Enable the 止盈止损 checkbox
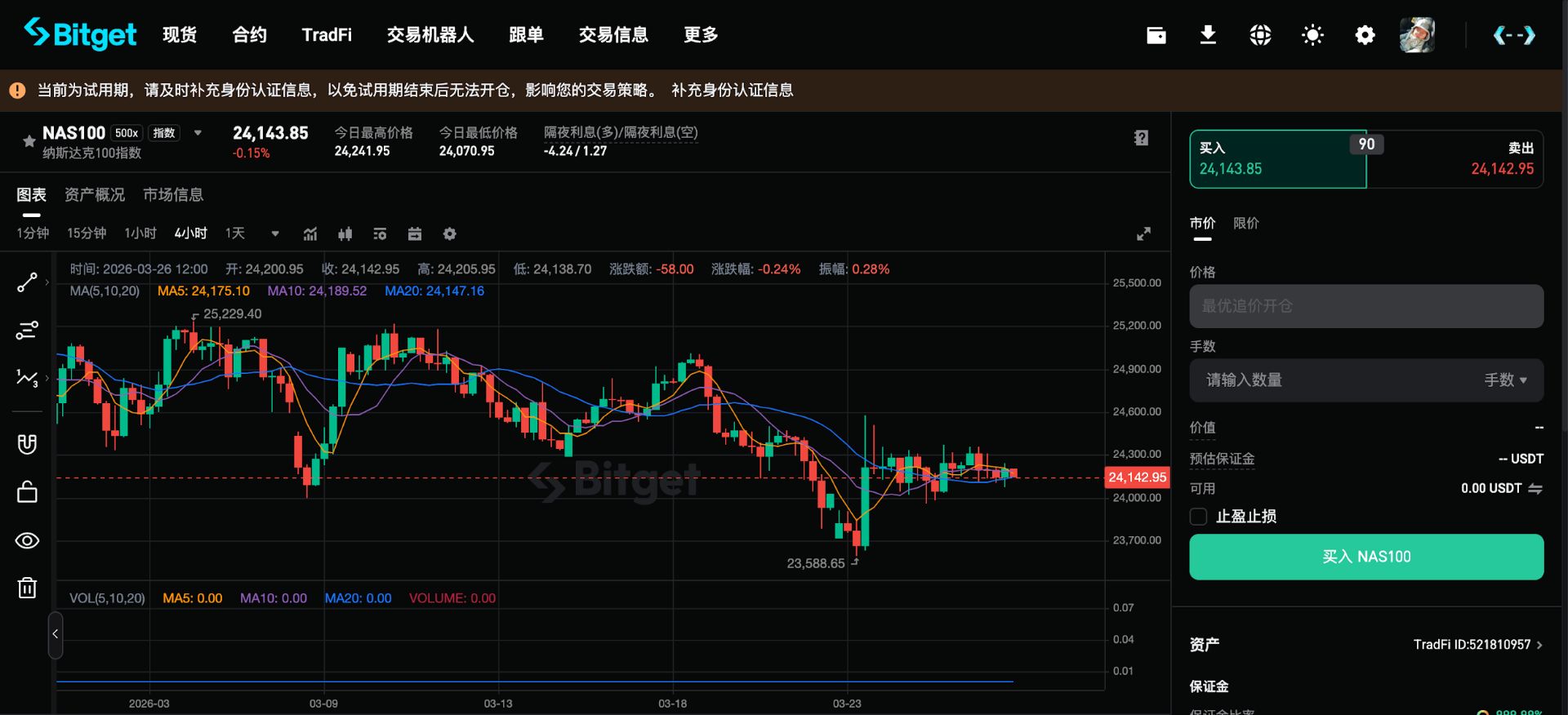This screenshot has width=1568, height=715. coord(1198,517)
